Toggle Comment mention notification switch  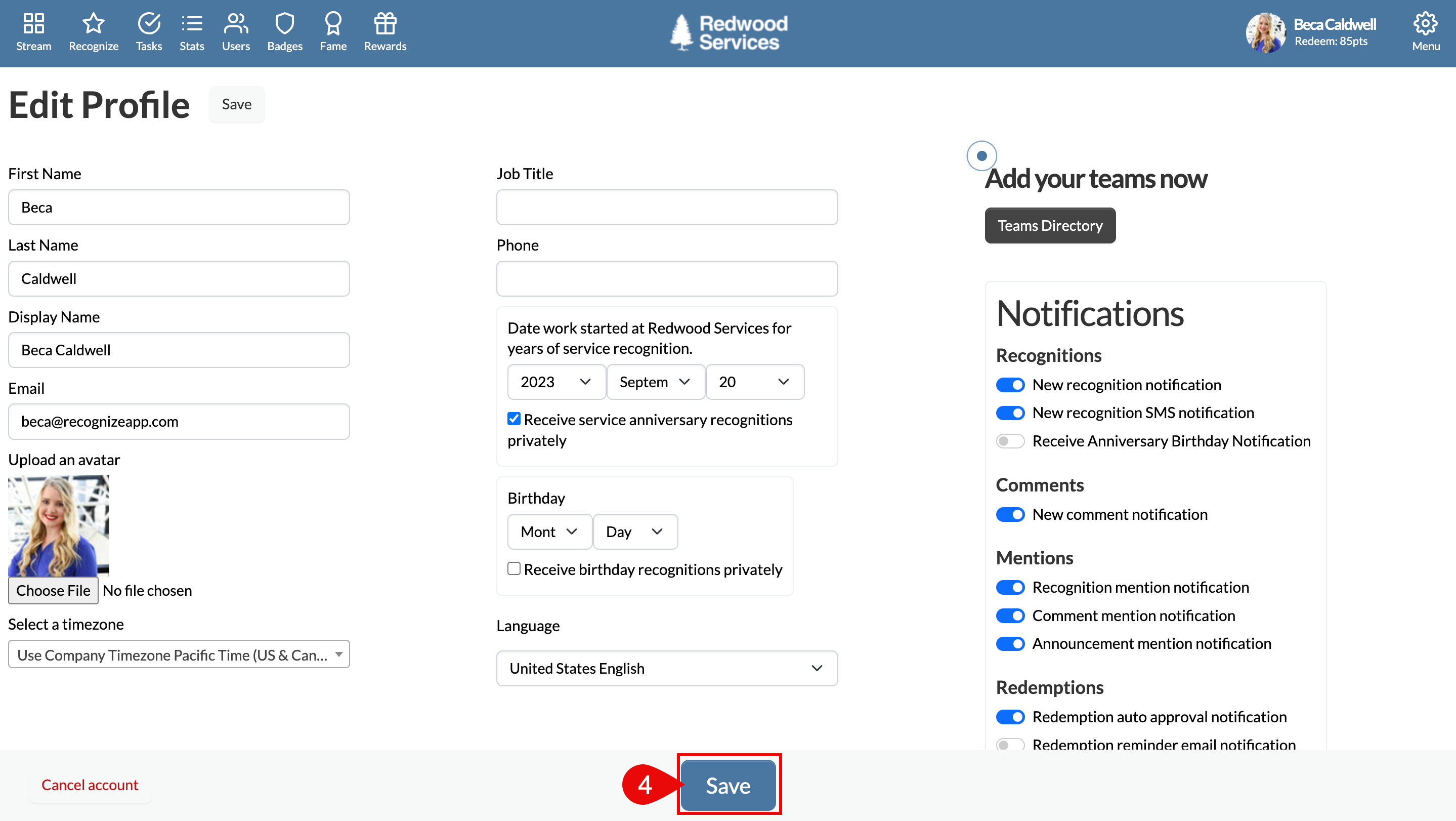pos(1010,615)
